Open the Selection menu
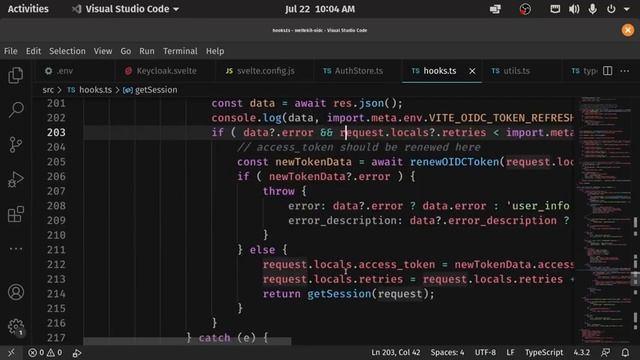 coord(67,51)
